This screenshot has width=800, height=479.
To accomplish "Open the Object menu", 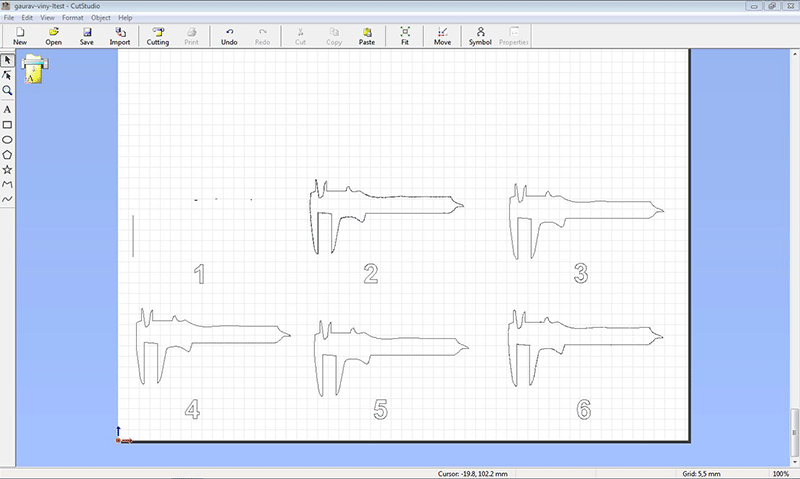I will [101, 17].
